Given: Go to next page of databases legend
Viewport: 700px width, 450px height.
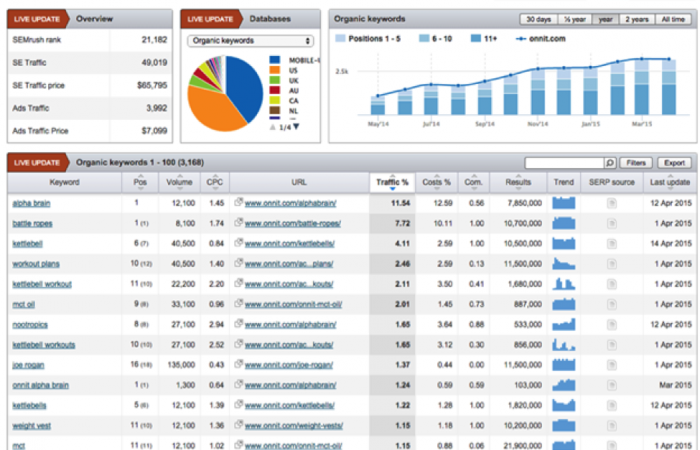Looking at the screenshot, I should point(296,127).
